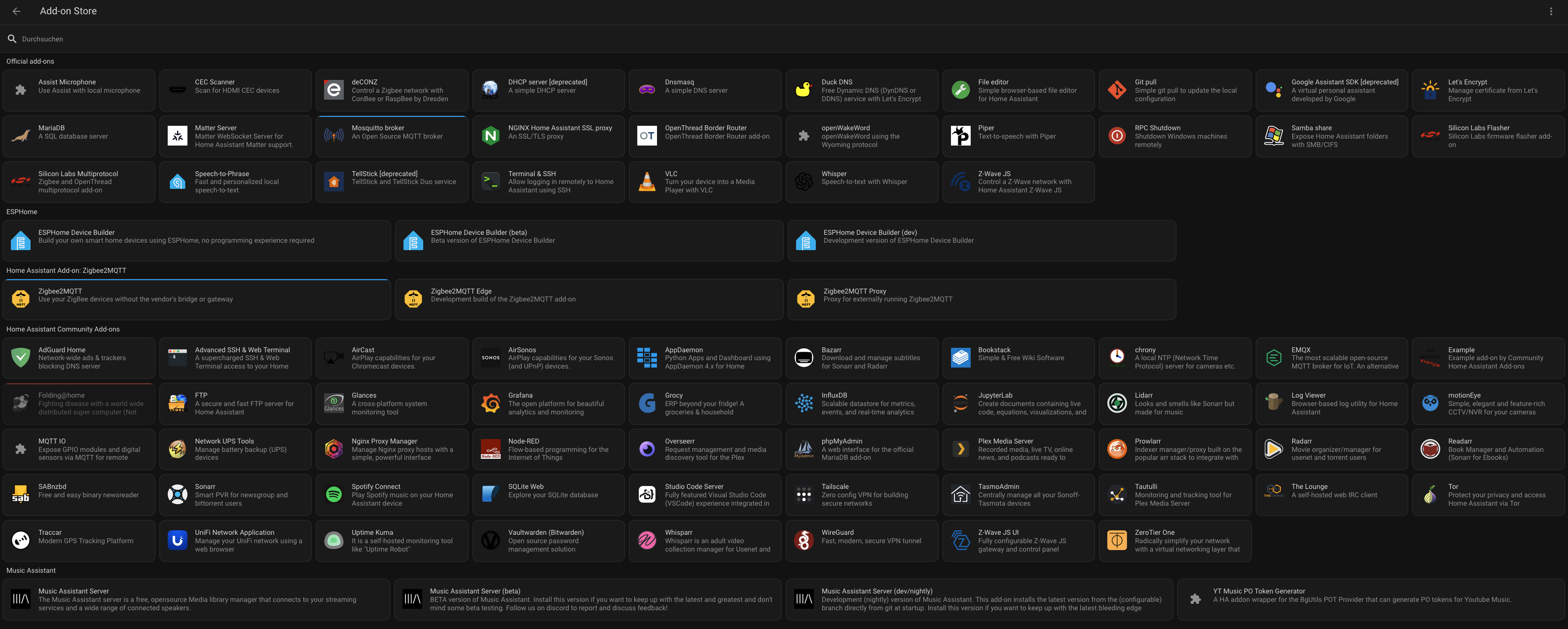This screenshot has height=629, width=1568.
Task: Open the ESPHome Device Builder card
Action: (197, 241)
